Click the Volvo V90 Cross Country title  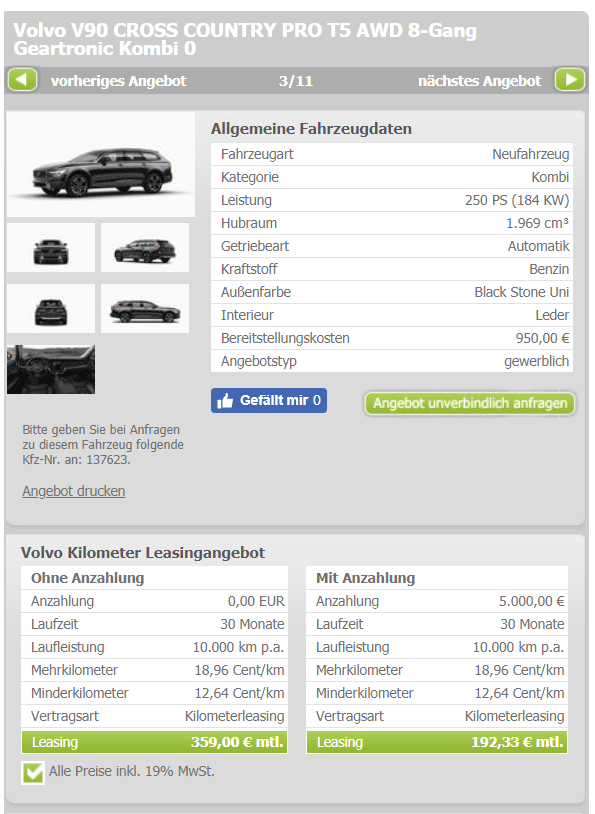(245, 39)
